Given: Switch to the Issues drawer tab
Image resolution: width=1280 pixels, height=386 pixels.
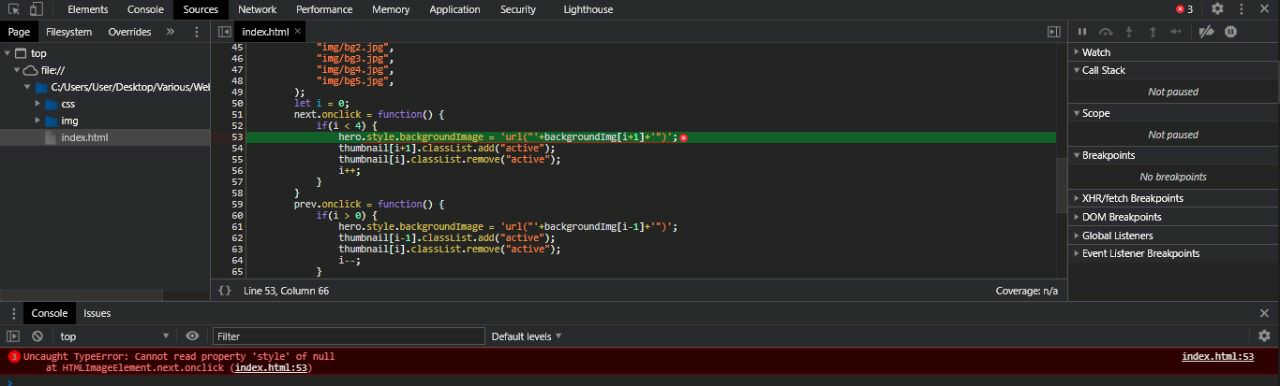Looking at the screenshot, I should pyautogui.click(x=97, y=313).
